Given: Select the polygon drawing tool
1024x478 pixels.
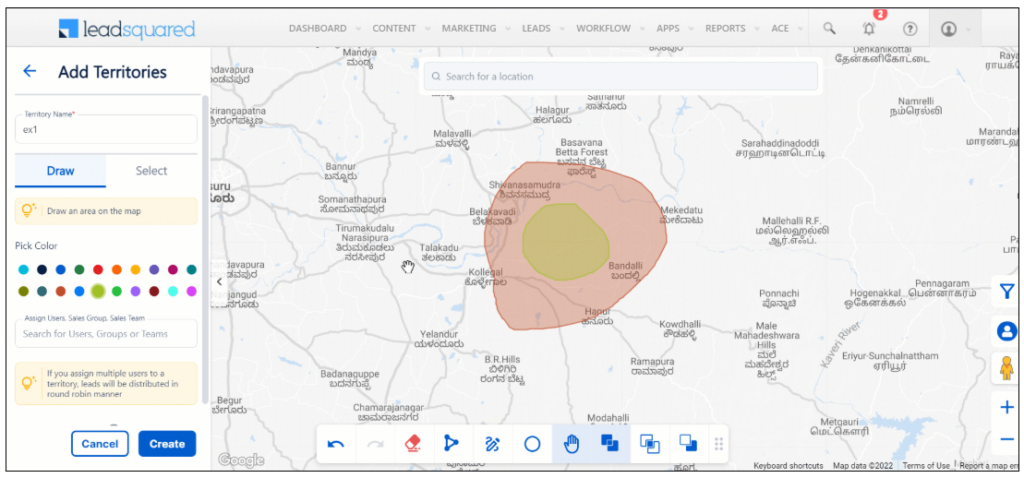Looking at the screenshot, I should pyautogui.click(x=452, y=444).
